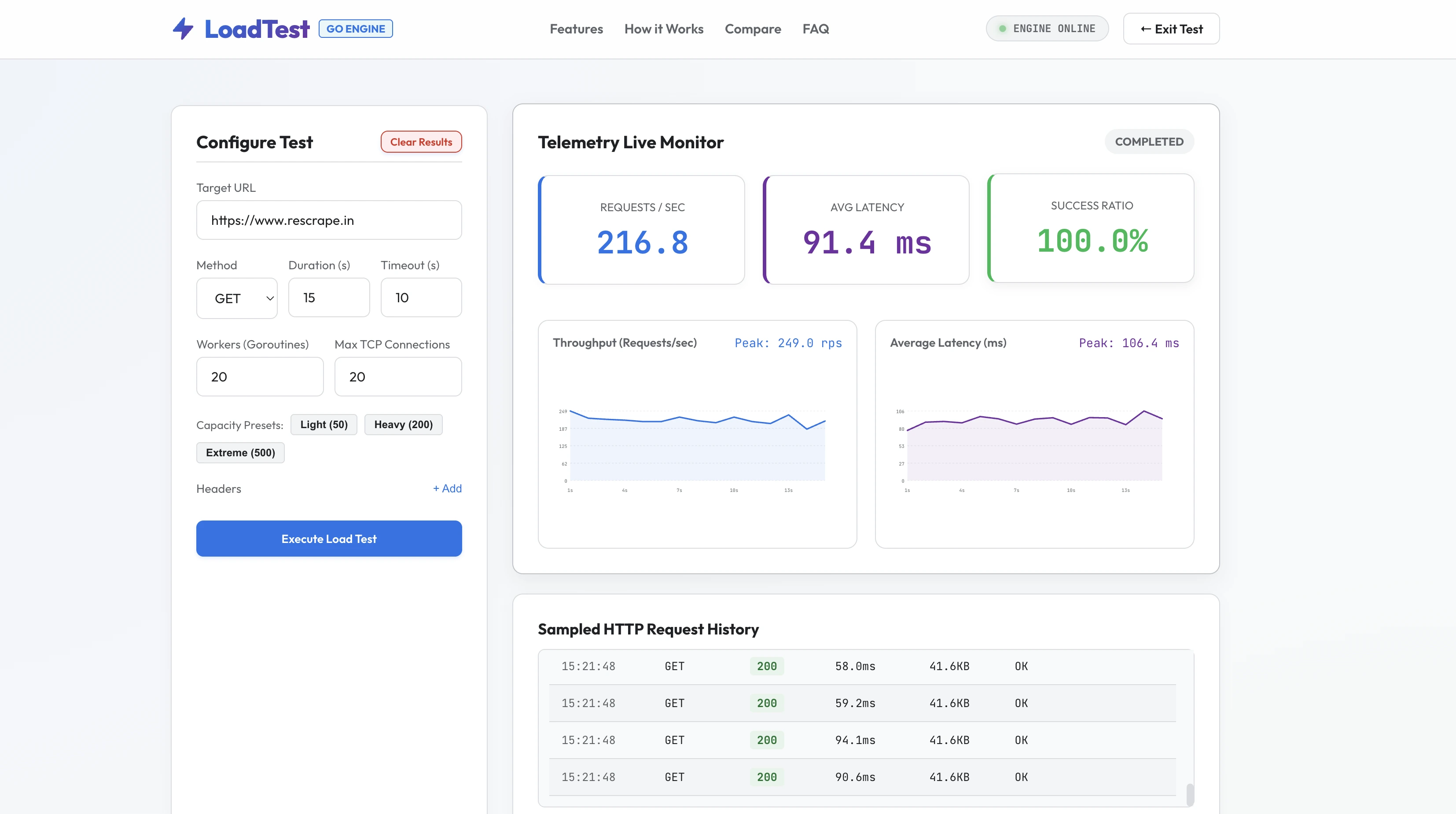Open the Compare nav link
The width and height of the screenshot is (1456, 814).
tap(753, 29)
